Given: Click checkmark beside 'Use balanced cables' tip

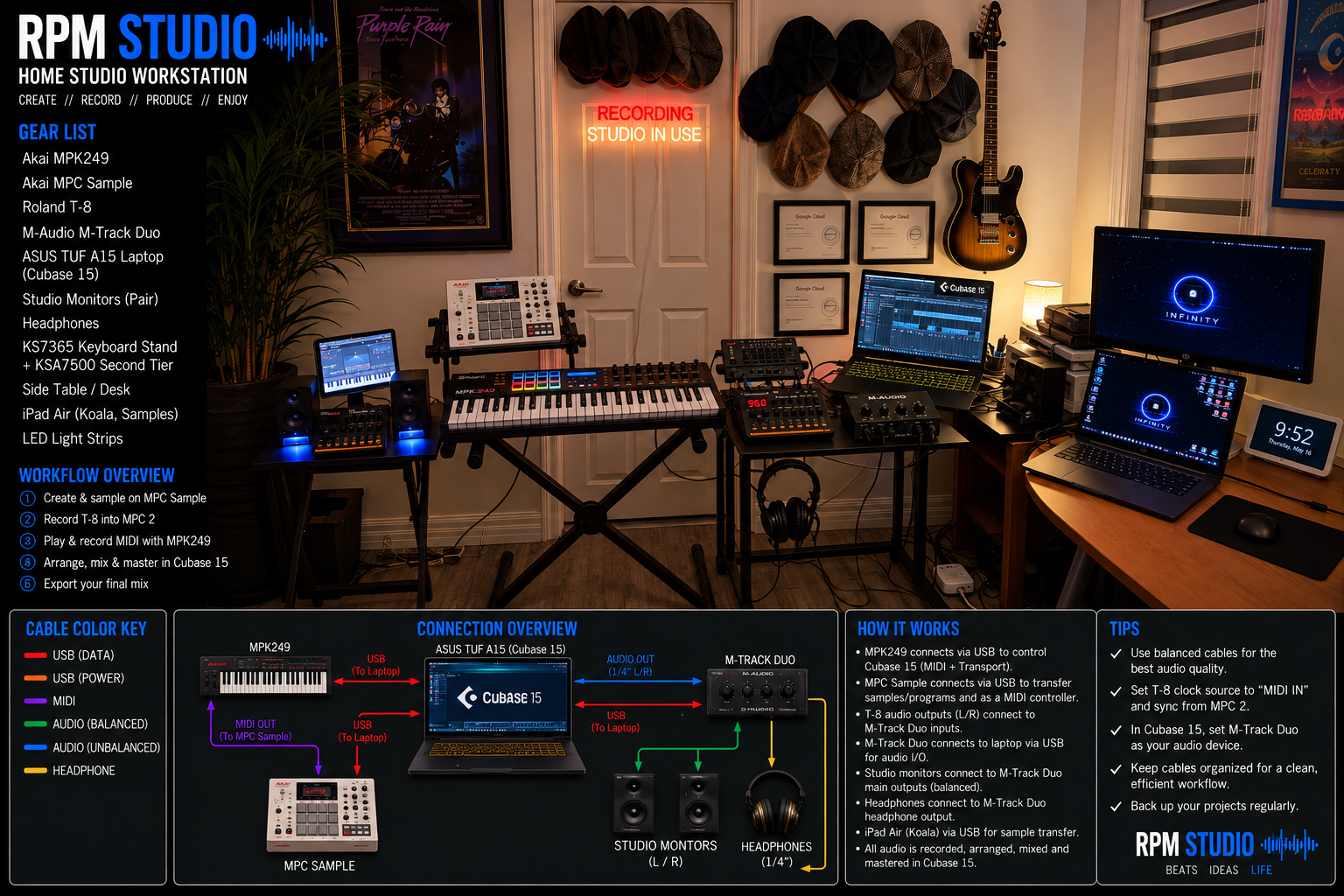Looking at the screenshot, I should 1116,654.
